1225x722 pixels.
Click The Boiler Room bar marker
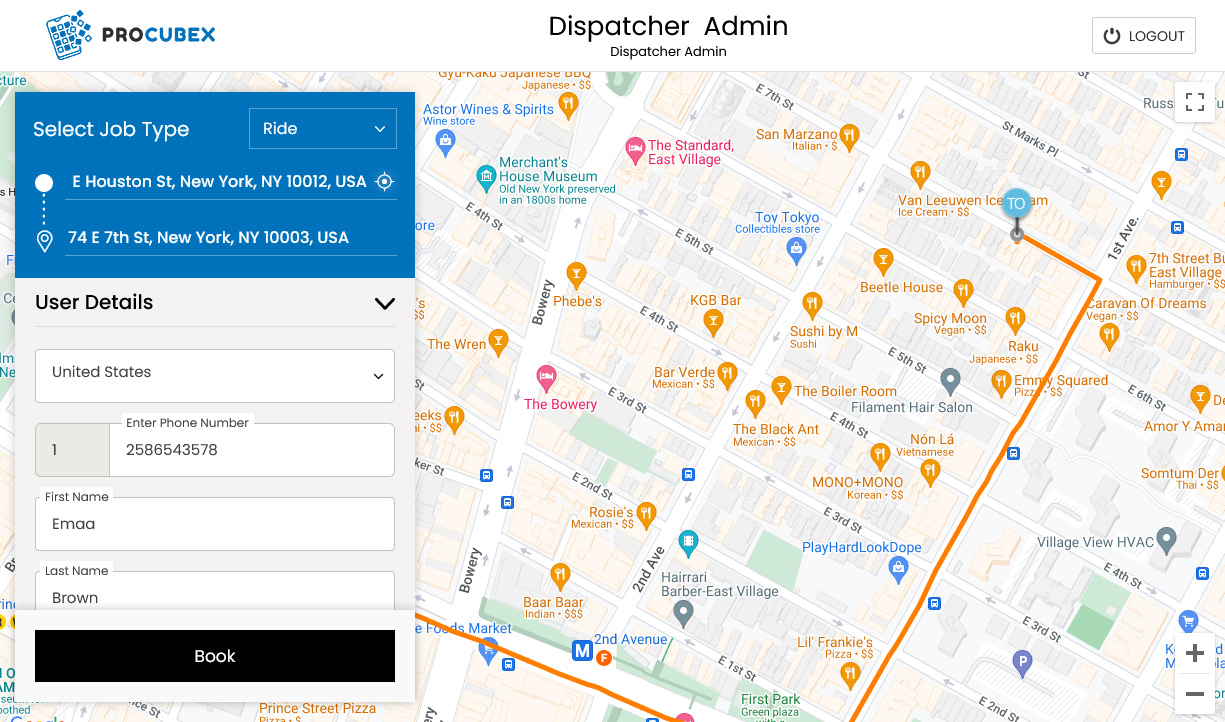[x=781, y=388]
